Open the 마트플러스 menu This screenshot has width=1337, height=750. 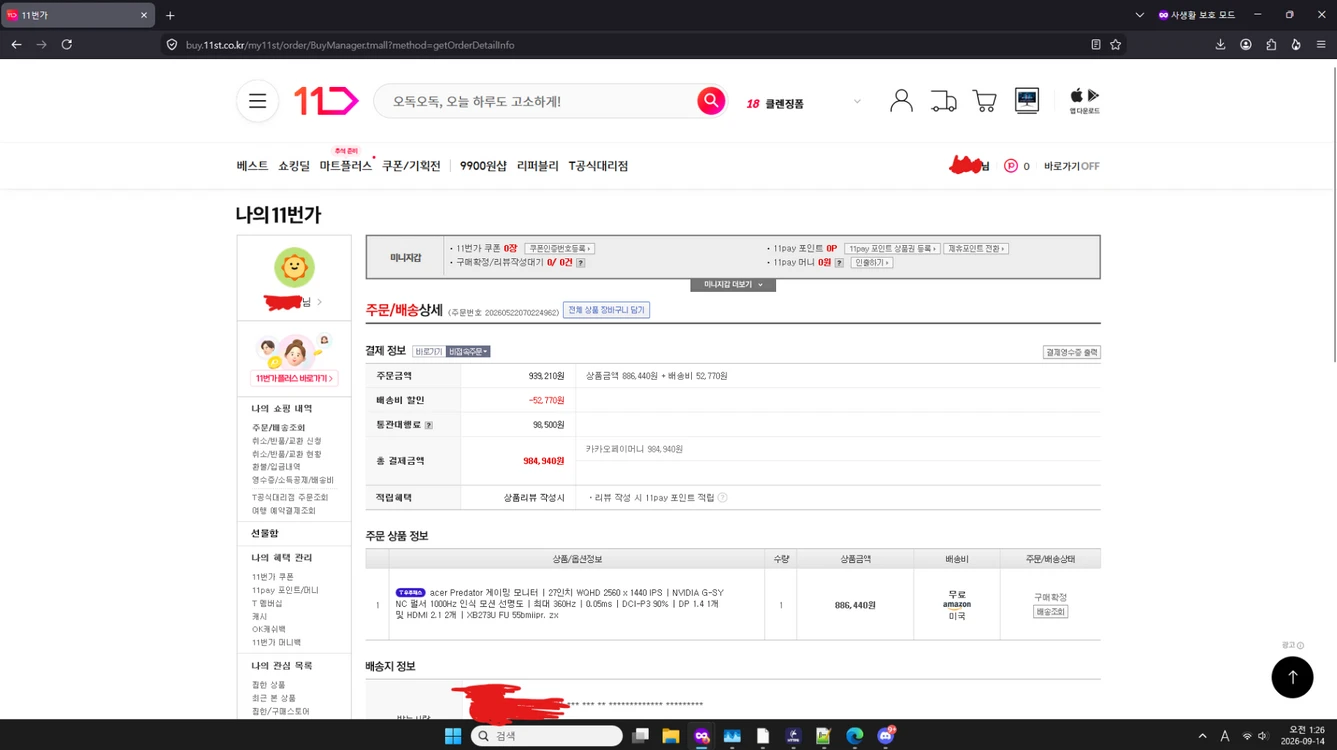coord(346,166)
